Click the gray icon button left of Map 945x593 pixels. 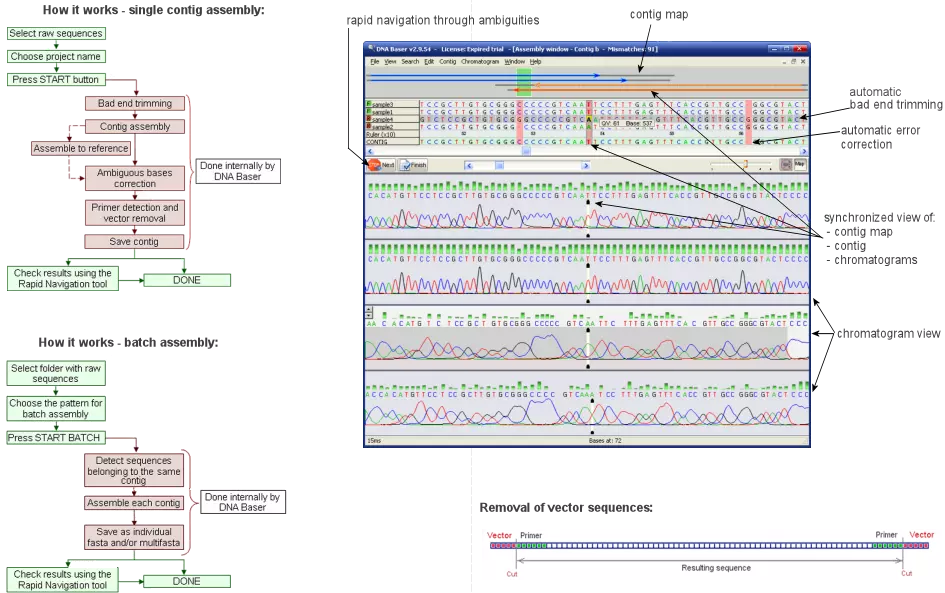coord(785,164)
